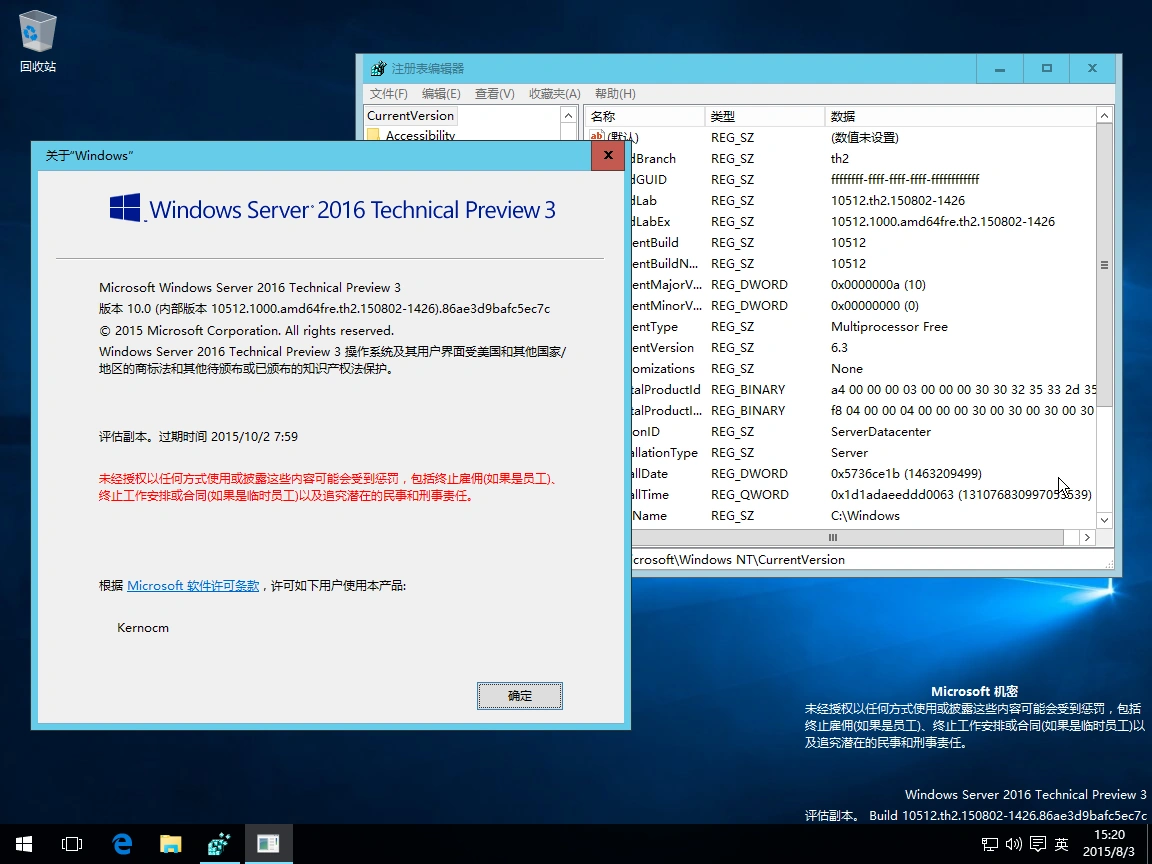Open the Recycle Bin on the desktop

tap(36, 30)
